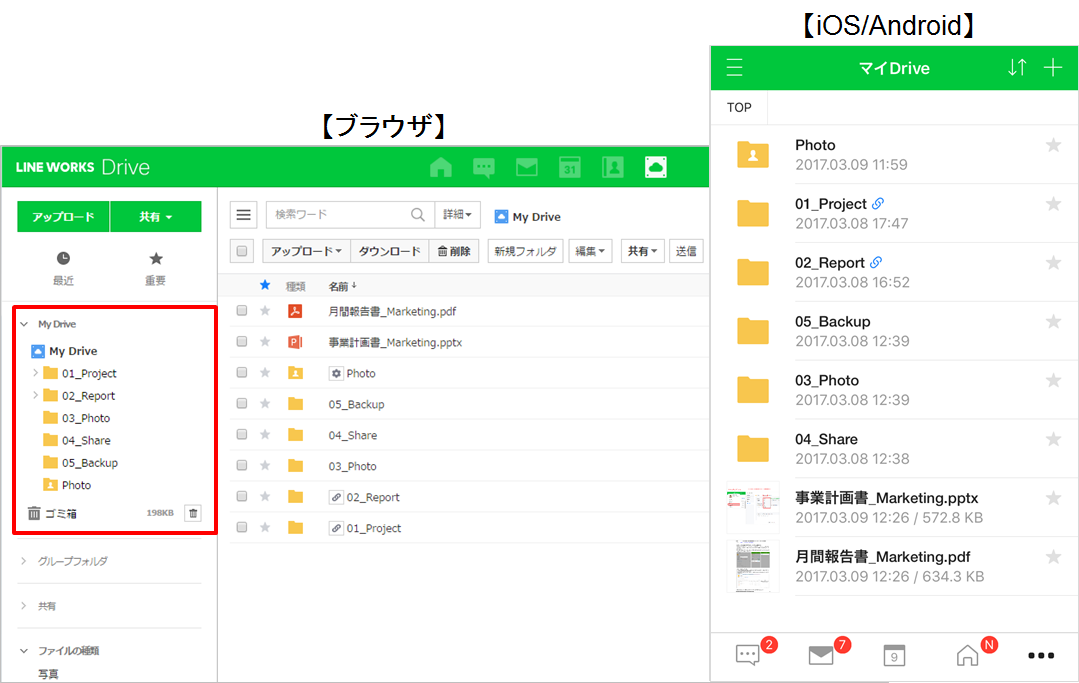Open the Message chat icon in header

[x=484, y=167]
